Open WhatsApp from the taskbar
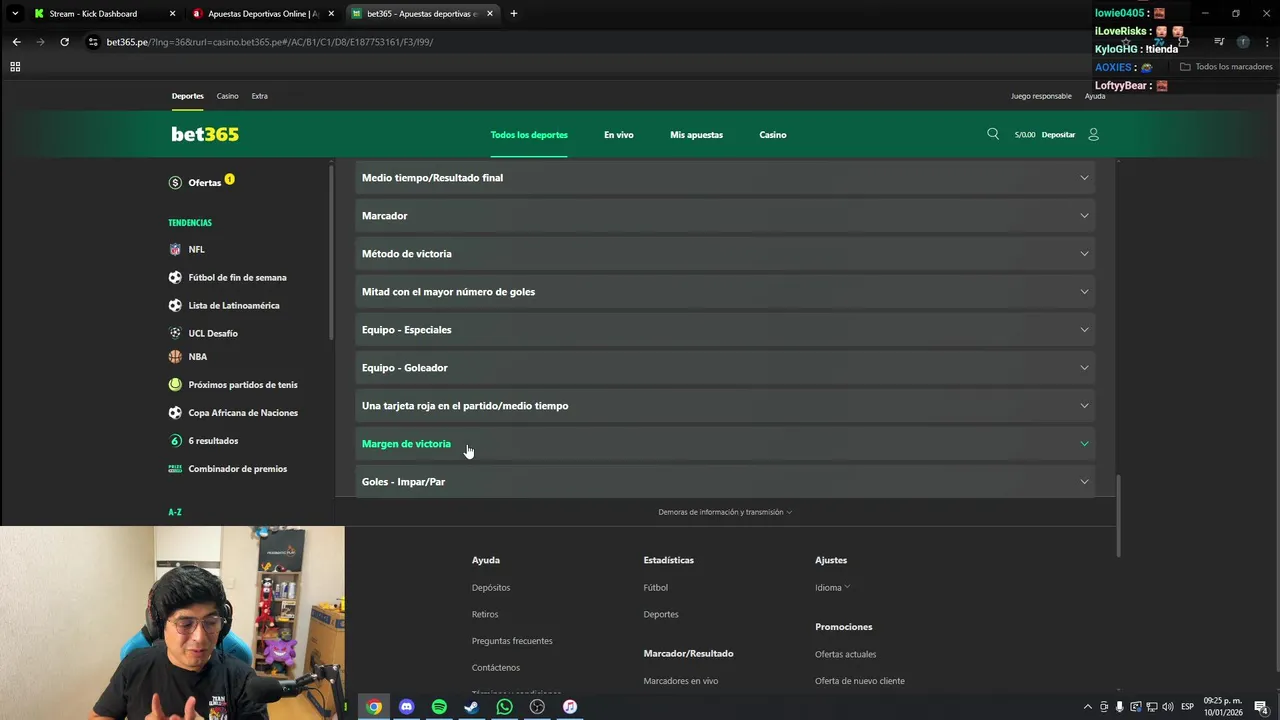This screenshot has width=1280, height=720. click(504, 707)
